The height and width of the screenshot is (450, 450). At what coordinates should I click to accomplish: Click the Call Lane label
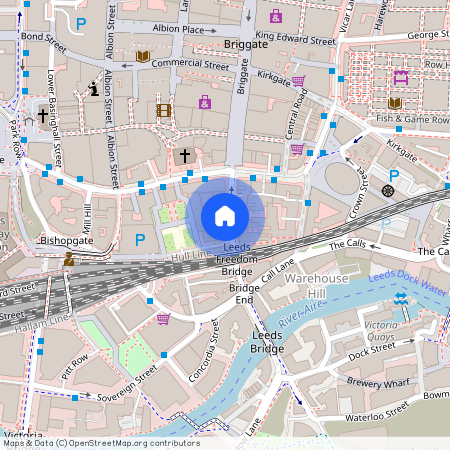tap(277, 271)
